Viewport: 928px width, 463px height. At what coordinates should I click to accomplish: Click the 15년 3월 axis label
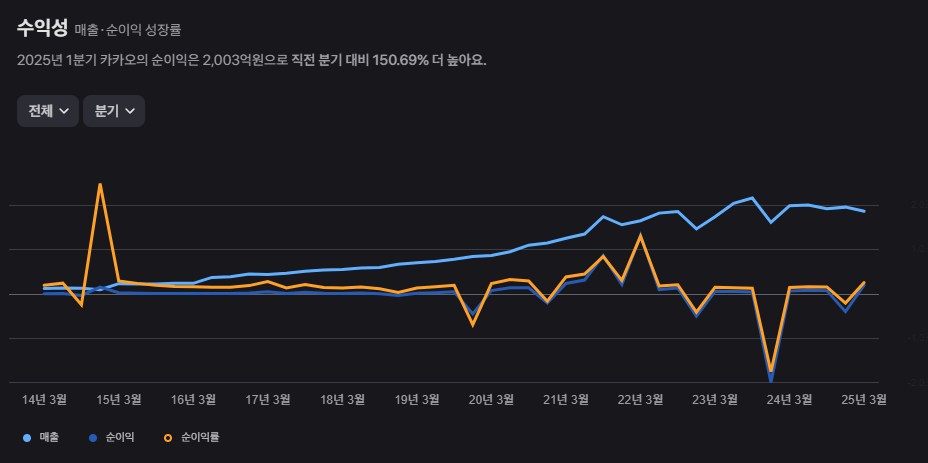119,400
